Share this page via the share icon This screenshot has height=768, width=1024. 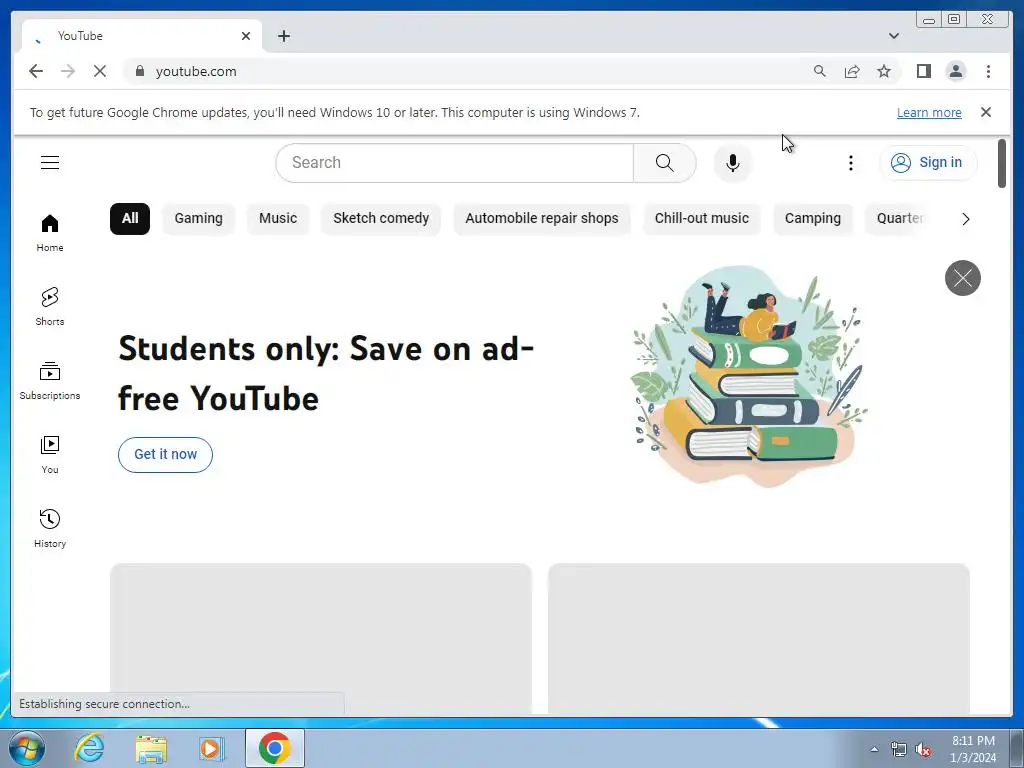(852, 71)
